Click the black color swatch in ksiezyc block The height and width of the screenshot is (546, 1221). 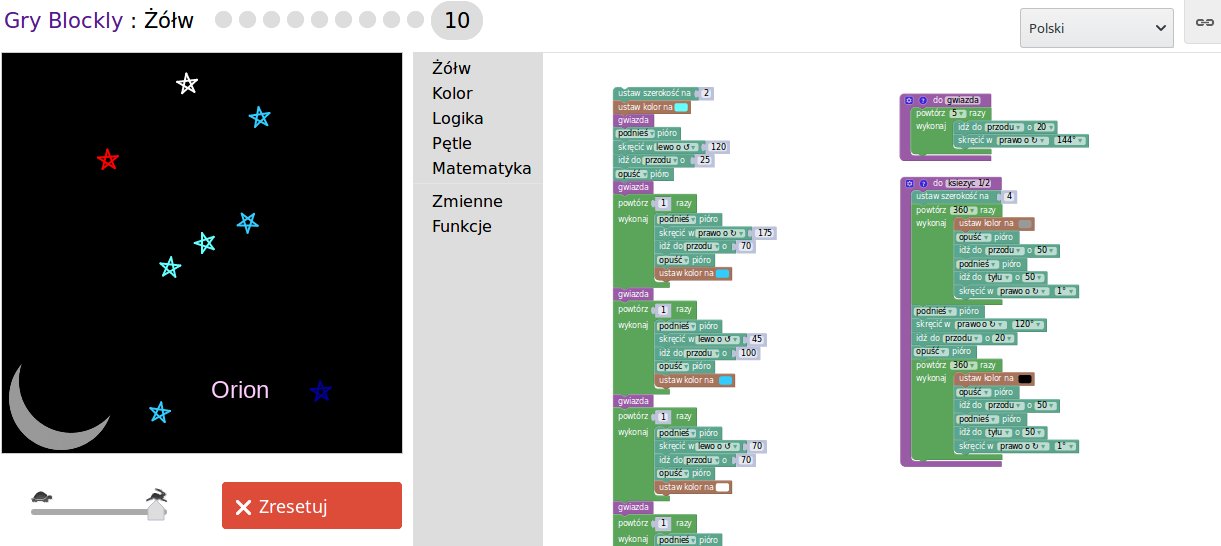click(x=1024, y=379)
